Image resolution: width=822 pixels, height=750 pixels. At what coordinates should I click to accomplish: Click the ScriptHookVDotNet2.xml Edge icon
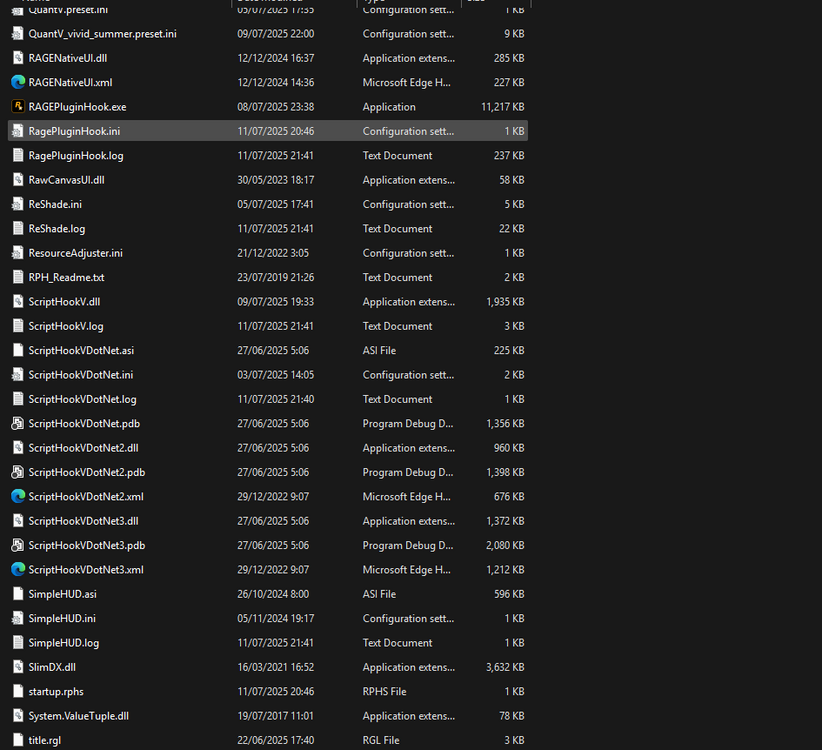tap(18, 496)
